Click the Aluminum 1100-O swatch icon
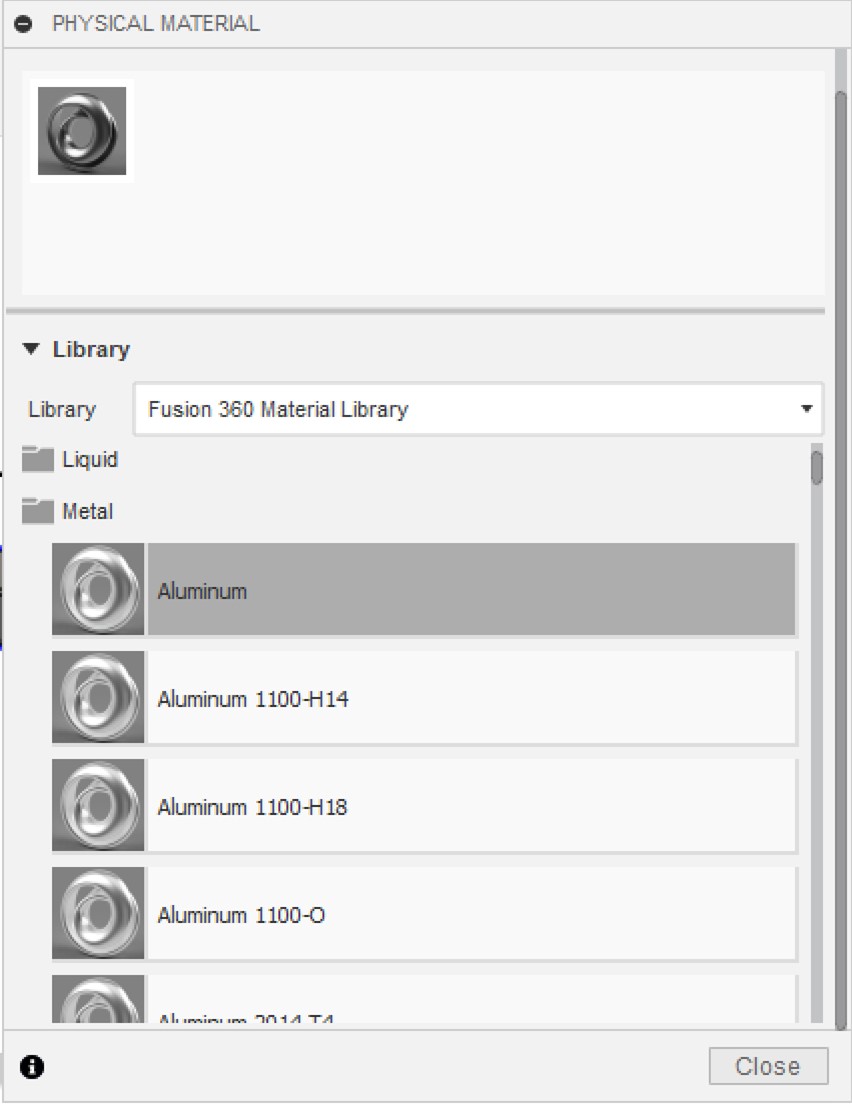852x1104 pixels. [x=98, y=914]
